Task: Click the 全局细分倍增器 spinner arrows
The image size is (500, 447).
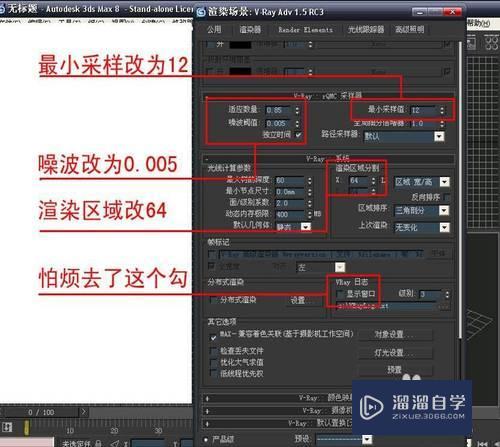Action: click(x=442, y=124)
